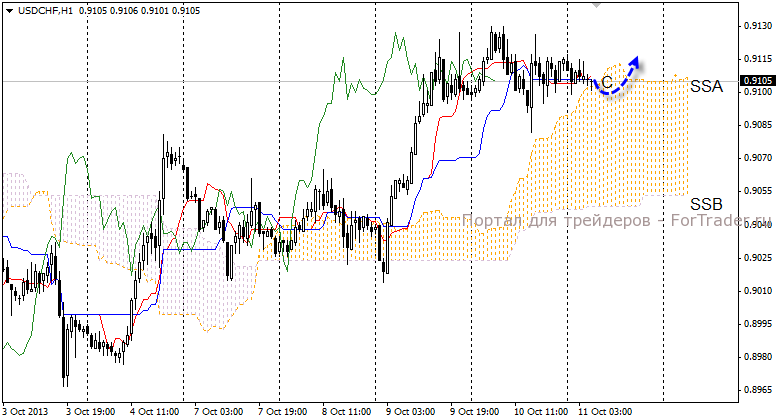Click the USDCHF,H1 chart title text

point(46,10)
